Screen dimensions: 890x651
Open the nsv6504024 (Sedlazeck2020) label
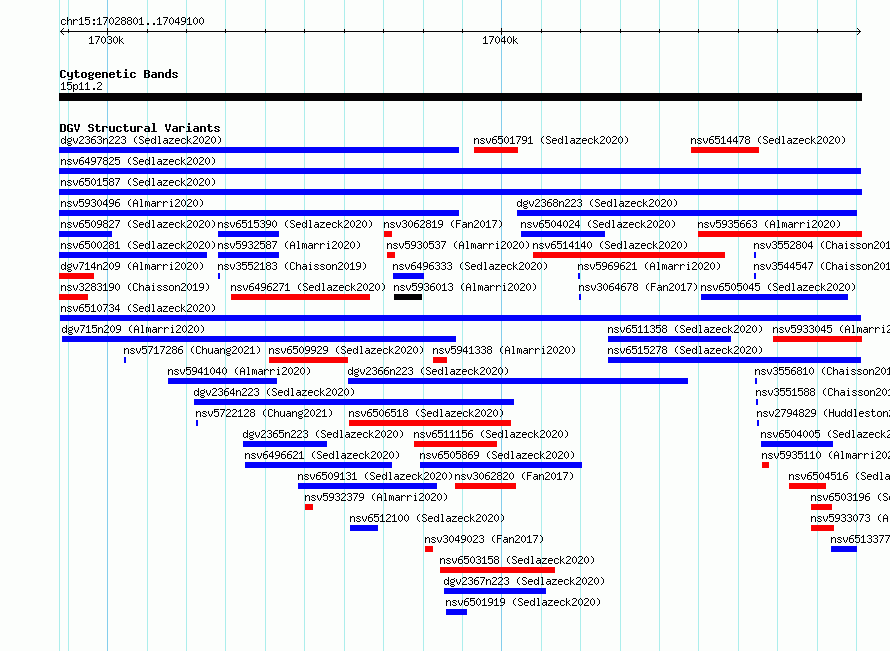pyautogui.click(x=598, y=224)
